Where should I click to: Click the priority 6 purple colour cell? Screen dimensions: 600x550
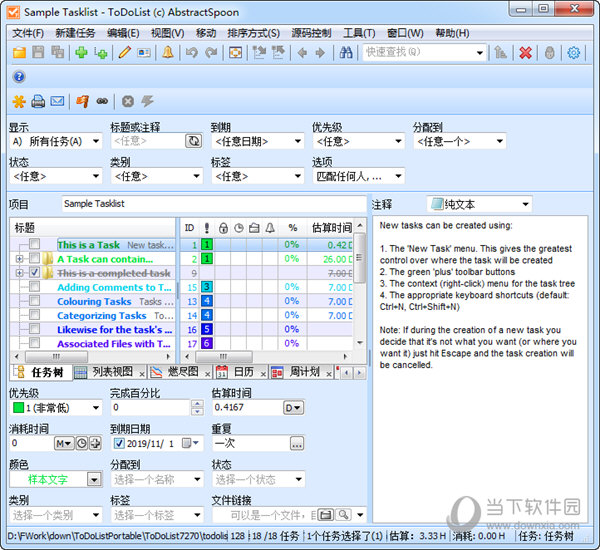click(x=207, y=343)
